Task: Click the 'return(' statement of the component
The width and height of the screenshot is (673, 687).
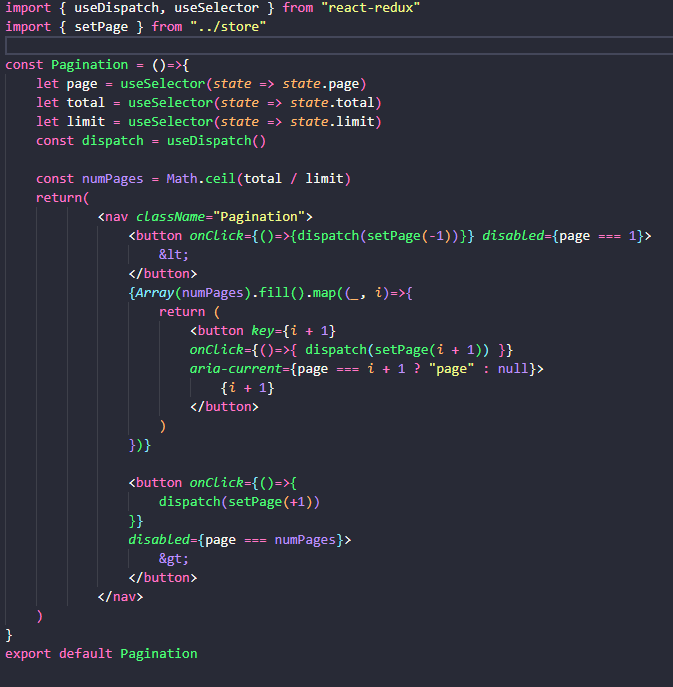Action: click(63, 198)
